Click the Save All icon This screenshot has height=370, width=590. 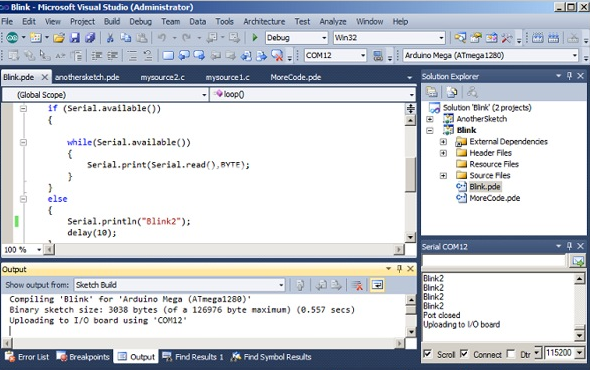90,38
